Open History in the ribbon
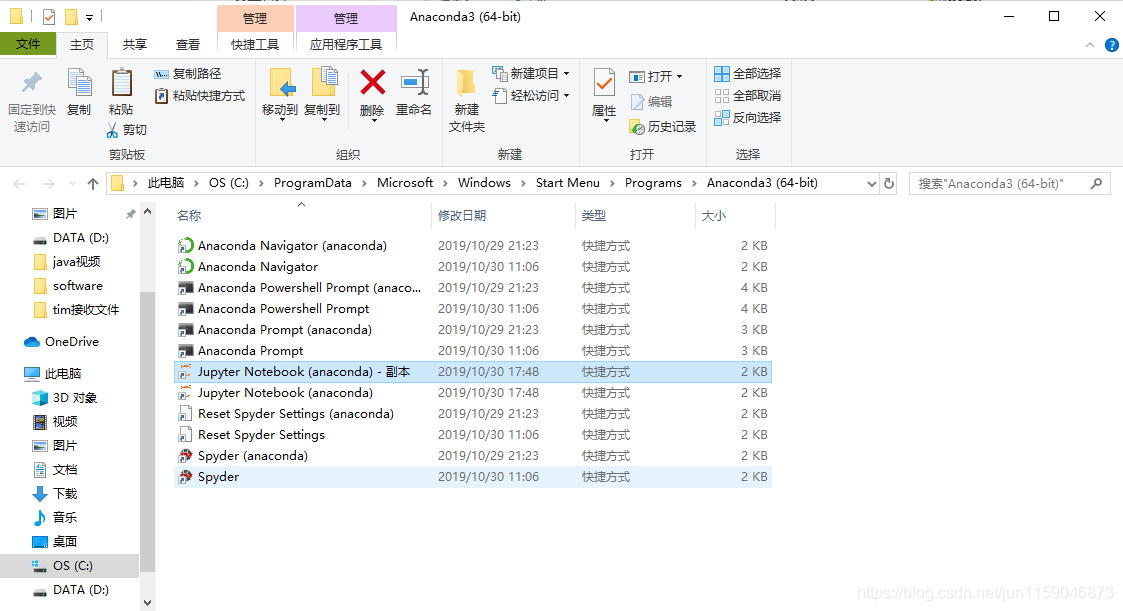This screenshot has width=1123, height=611. 662,127
